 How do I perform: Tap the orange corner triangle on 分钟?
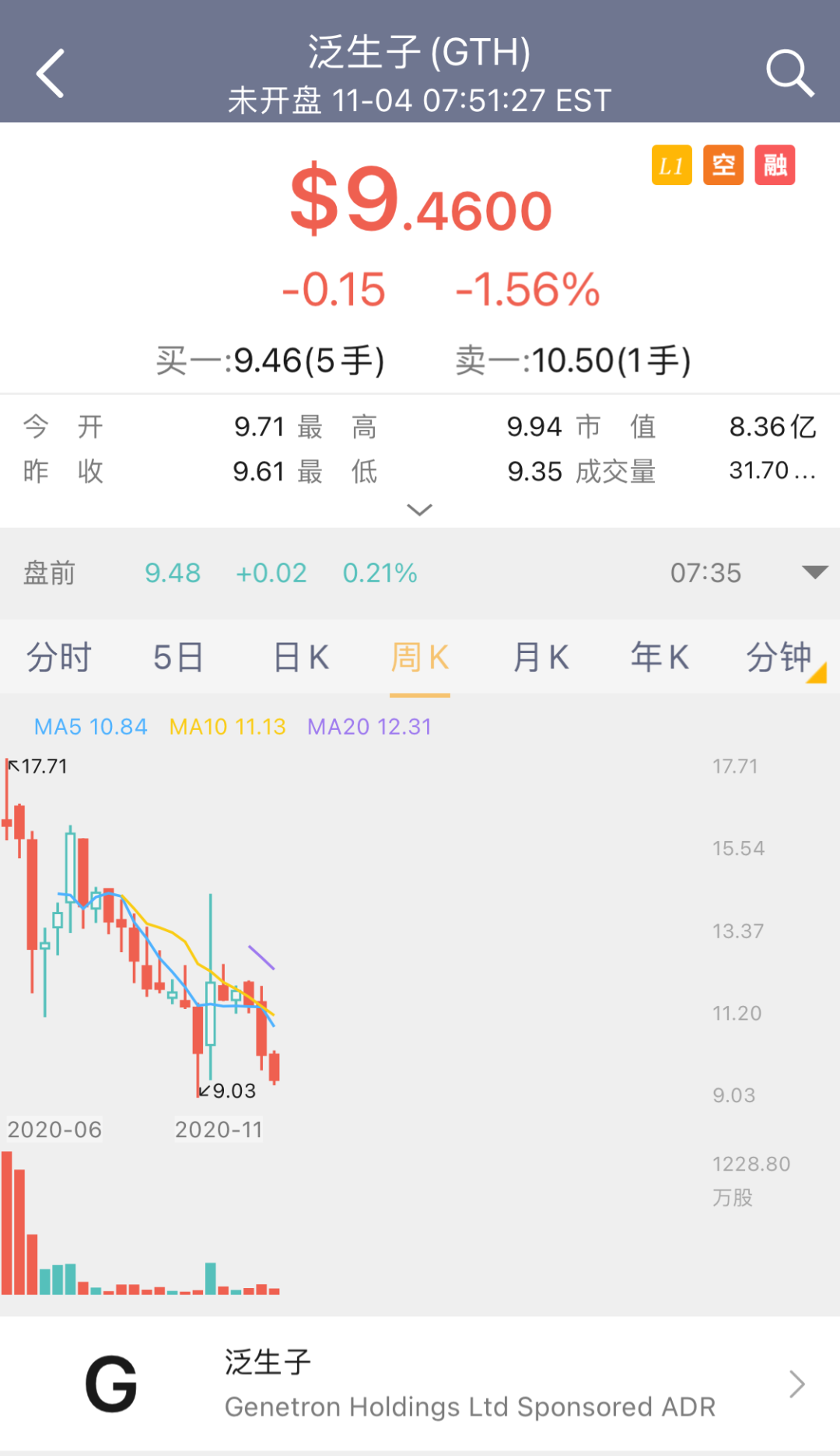point(817,673)
